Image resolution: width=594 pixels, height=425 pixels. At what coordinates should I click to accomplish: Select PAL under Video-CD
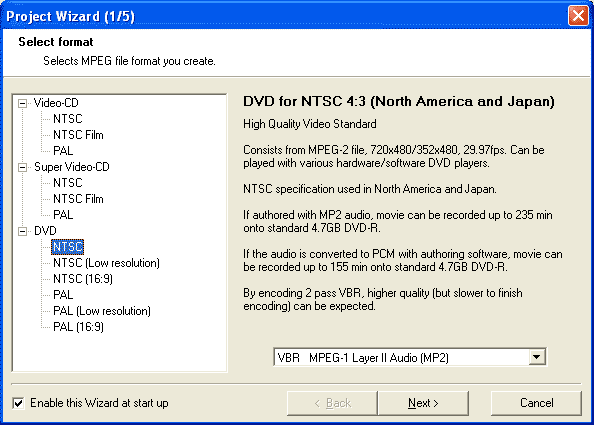tap(63, 151)
